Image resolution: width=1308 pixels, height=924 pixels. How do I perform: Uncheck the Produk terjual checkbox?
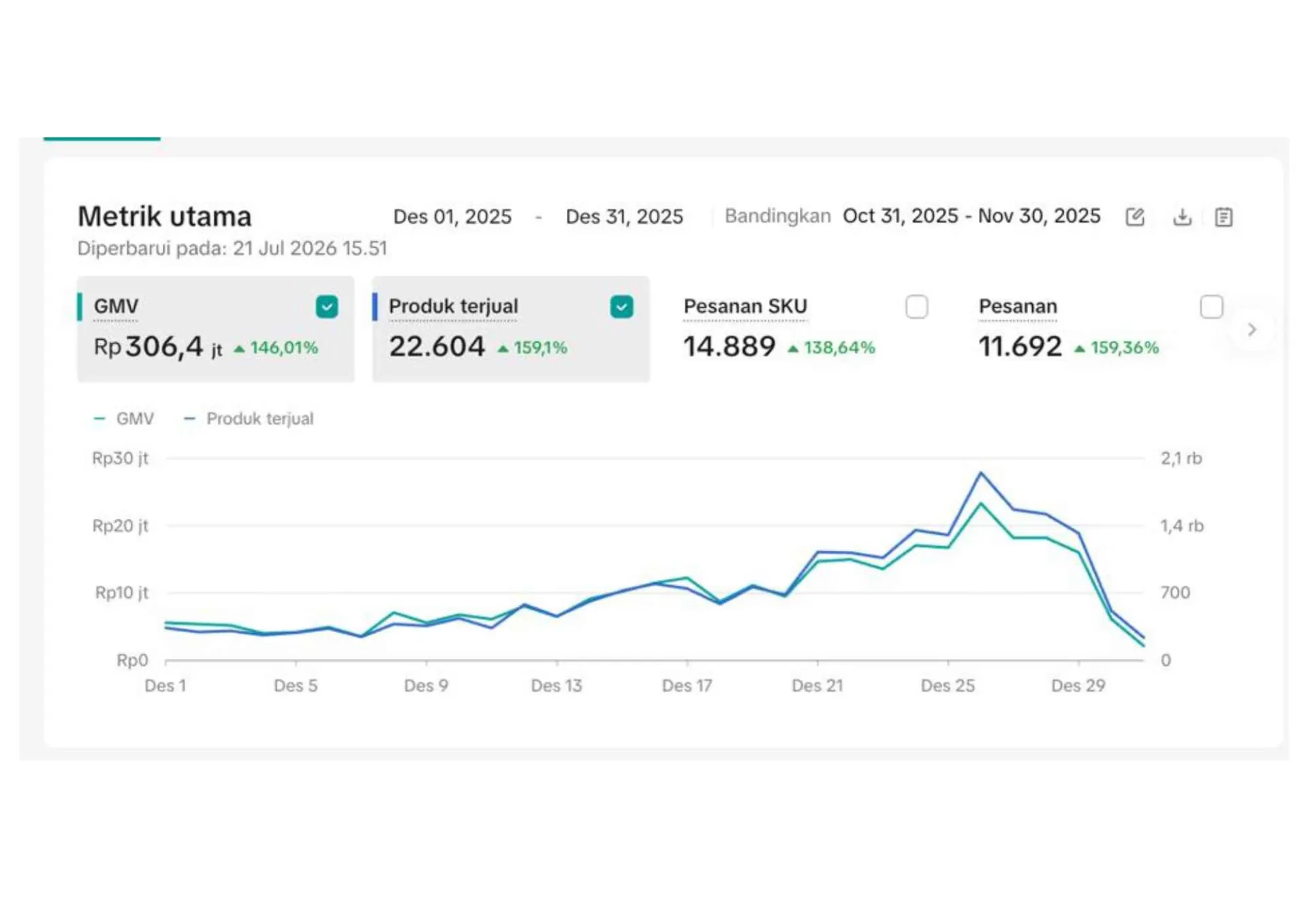pos(621,306)
